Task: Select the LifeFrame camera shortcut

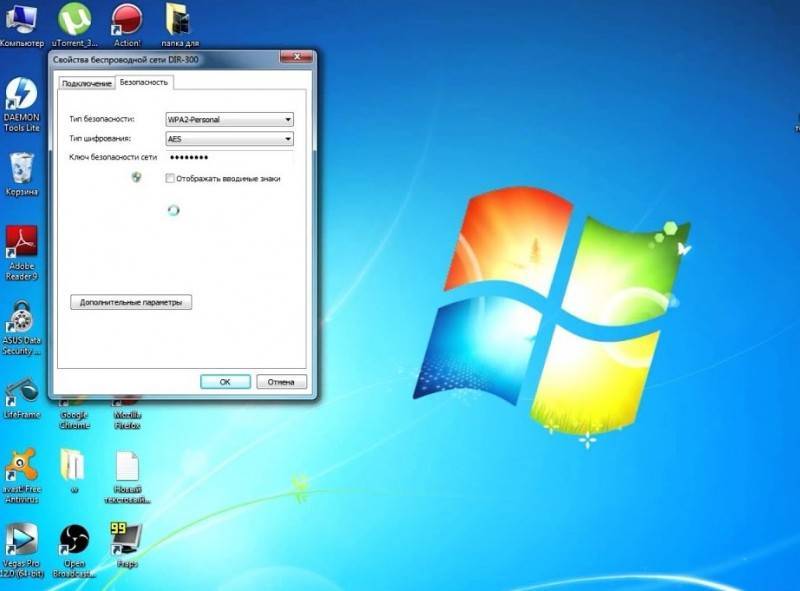Action: coord(21,398)
